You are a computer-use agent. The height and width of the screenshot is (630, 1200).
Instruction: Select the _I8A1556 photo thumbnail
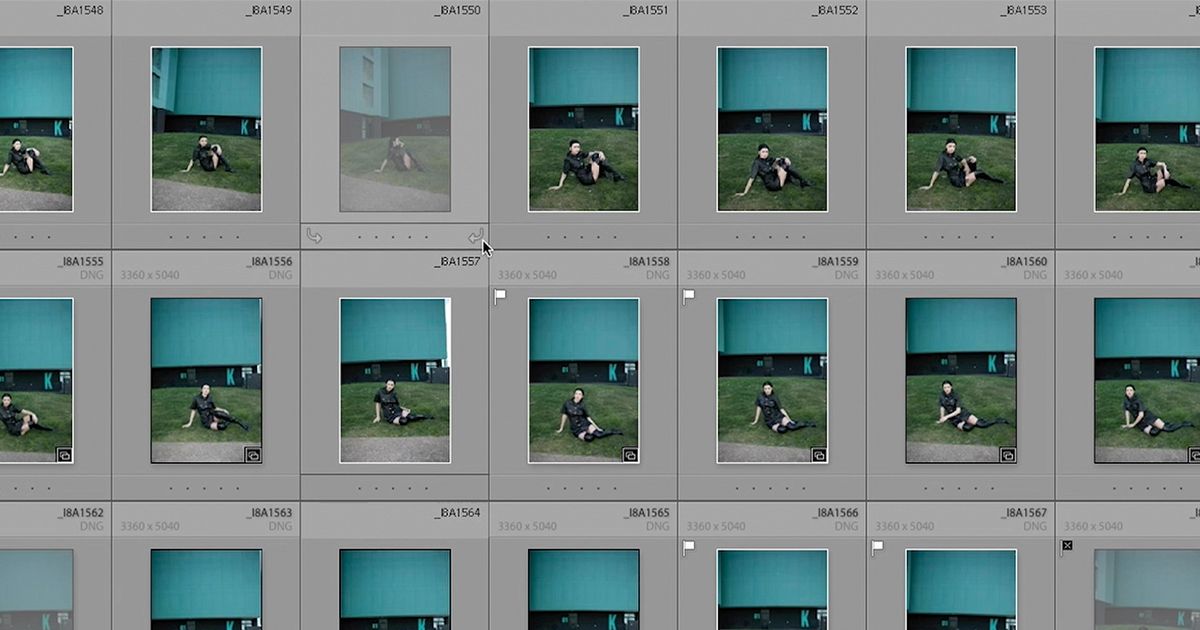[206, 380]
